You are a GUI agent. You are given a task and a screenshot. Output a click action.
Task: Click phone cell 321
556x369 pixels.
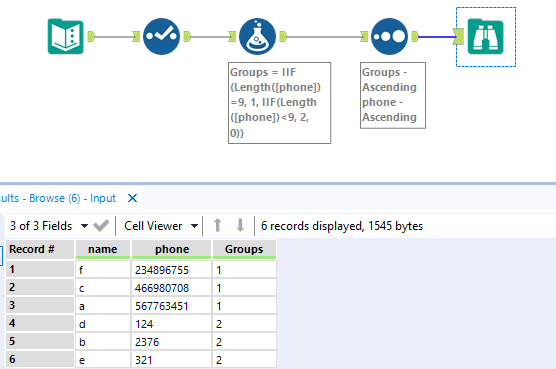click(172, 360)
